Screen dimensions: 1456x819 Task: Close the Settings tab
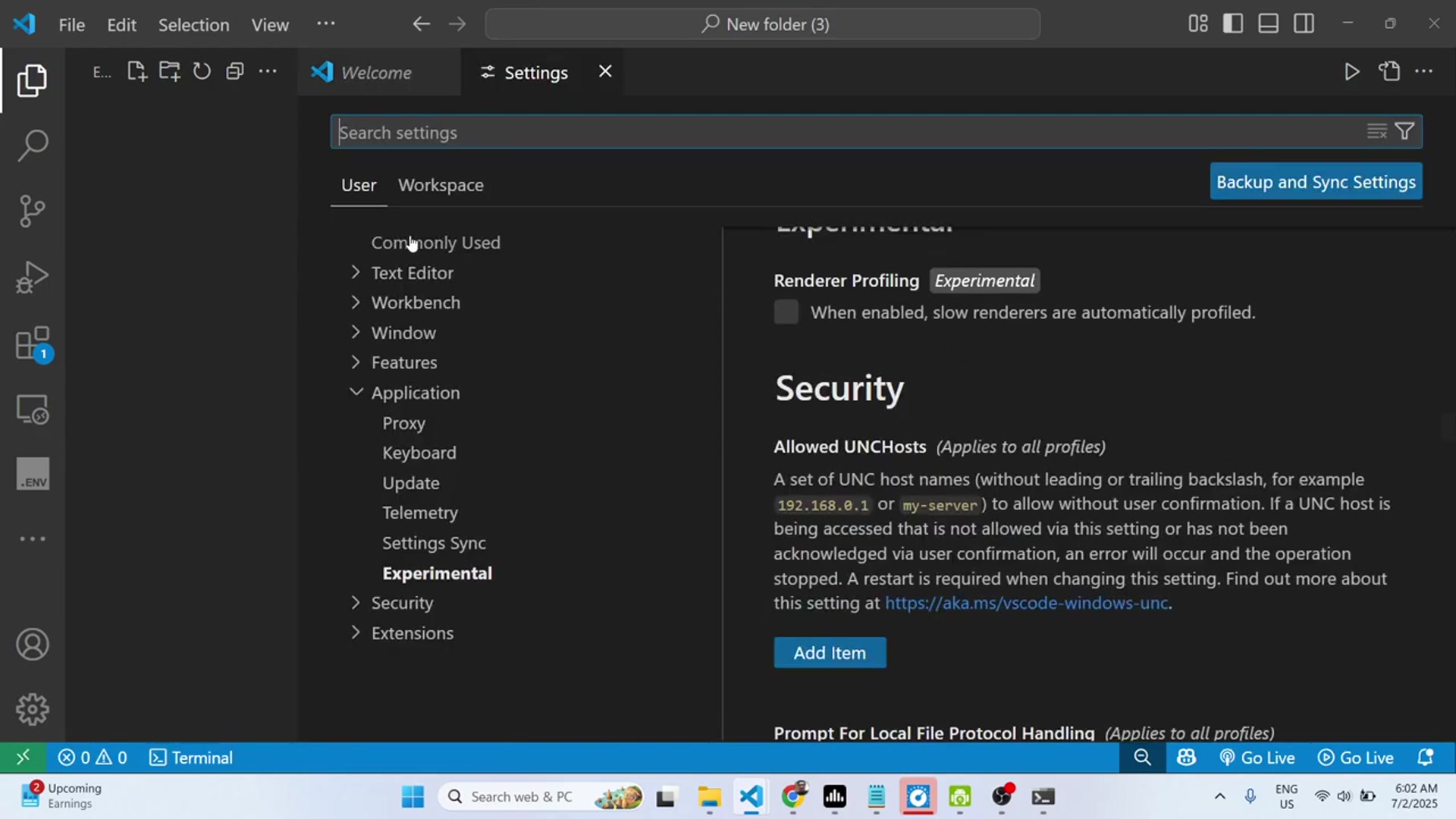605,71
